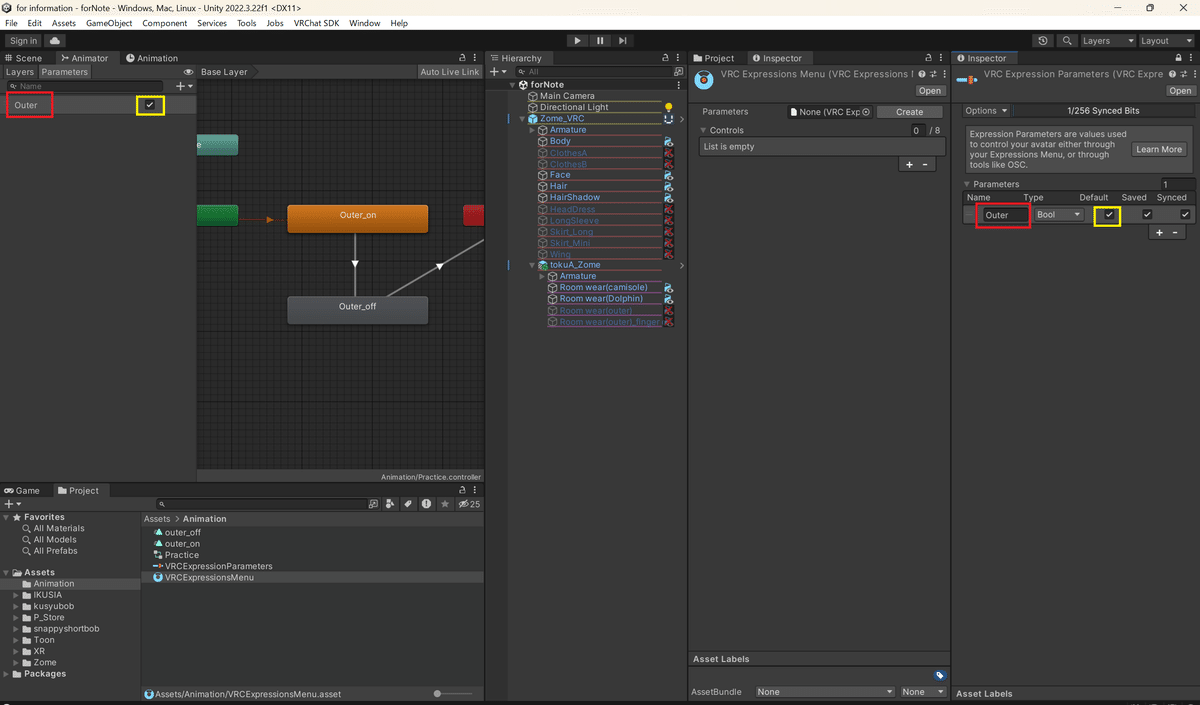
Task: Click the hidden-objects count icon showing 25
Action: (x=466, y=504)
